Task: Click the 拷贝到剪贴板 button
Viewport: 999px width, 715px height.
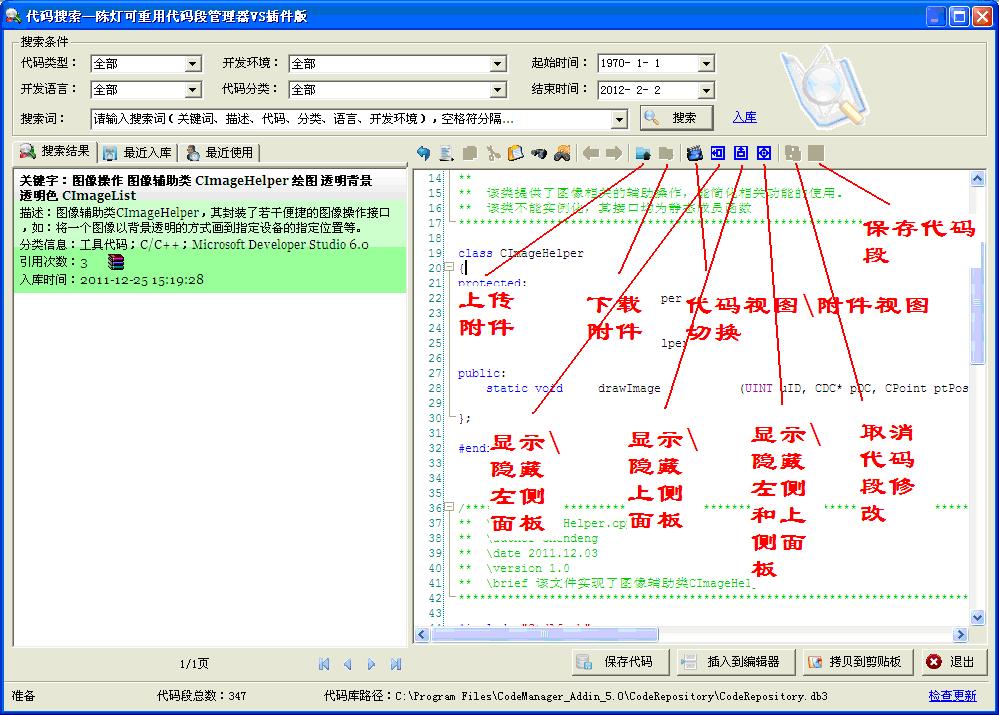Action: tap(858, 662)
